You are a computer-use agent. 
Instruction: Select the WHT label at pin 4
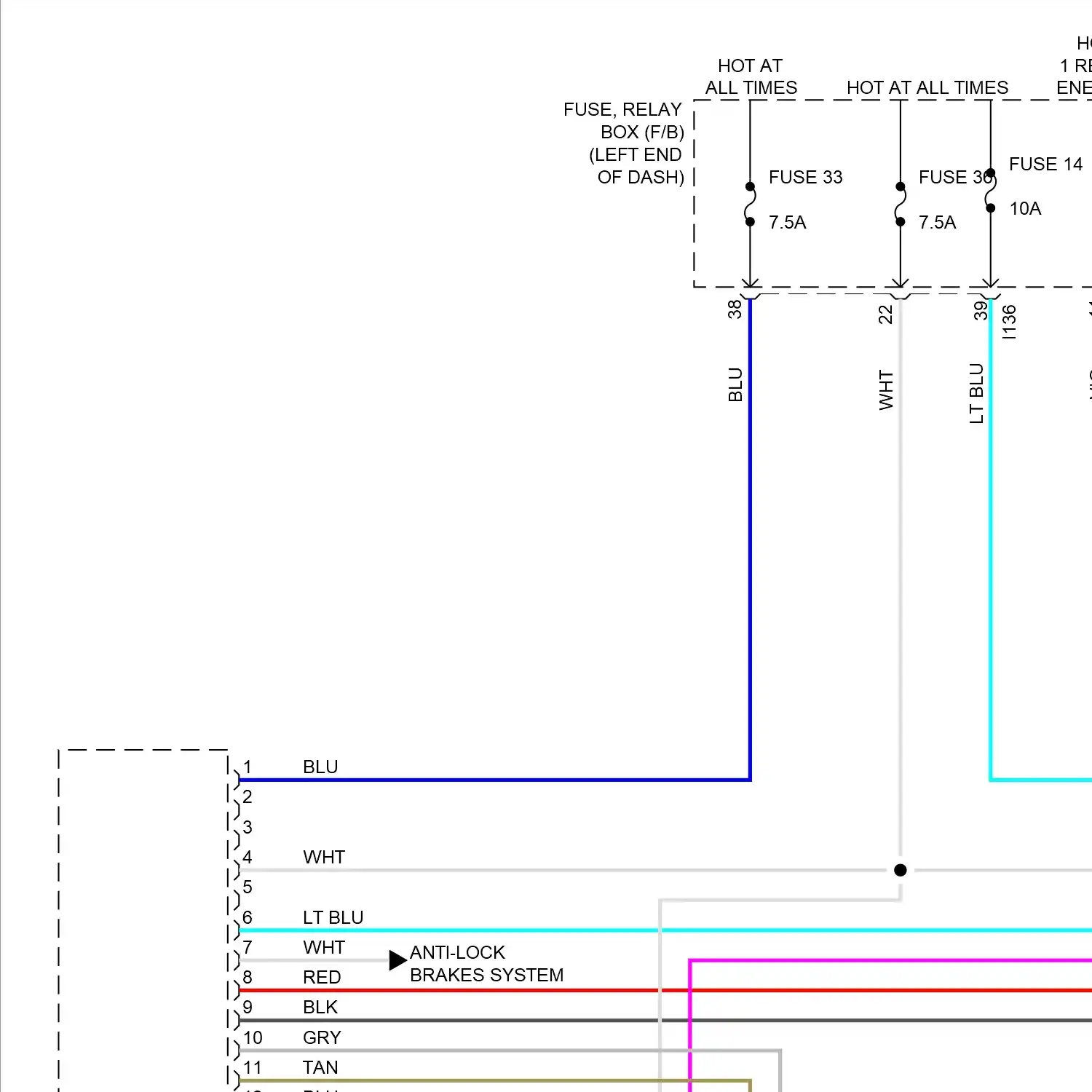tap(324, 858)
